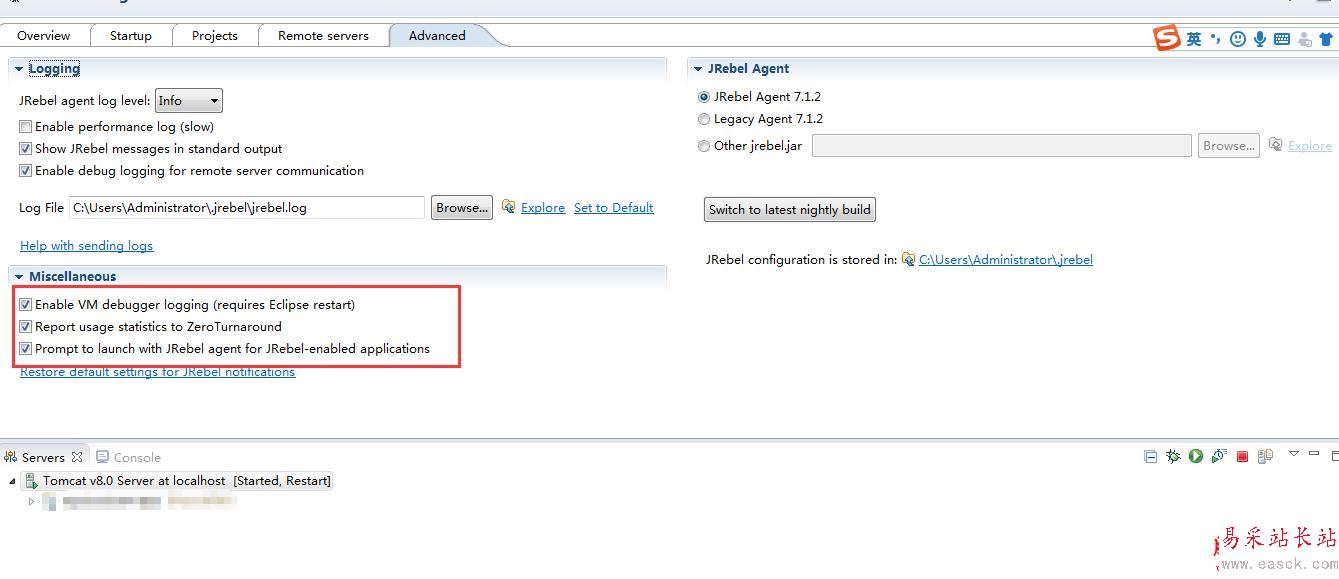
Task: Click Browse button for Log File
Action: (462, 208)
